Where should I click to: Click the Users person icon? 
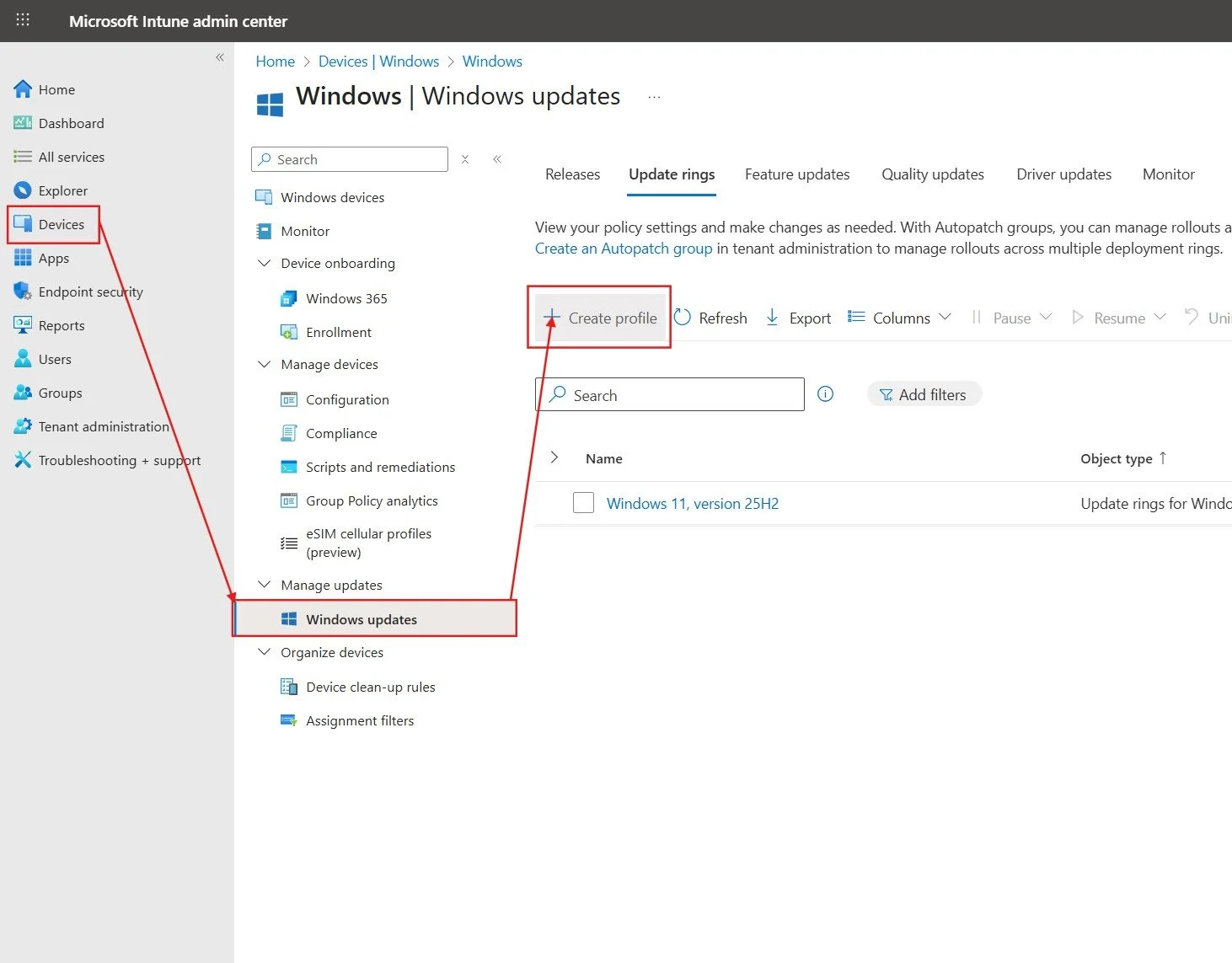23,359
